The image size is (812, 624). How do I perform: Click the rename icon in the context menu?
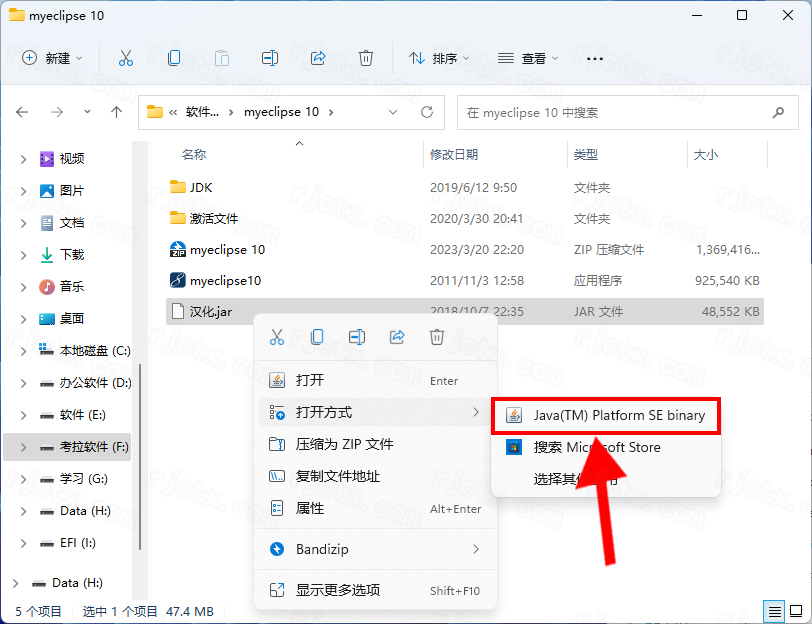tap(357, 337)
